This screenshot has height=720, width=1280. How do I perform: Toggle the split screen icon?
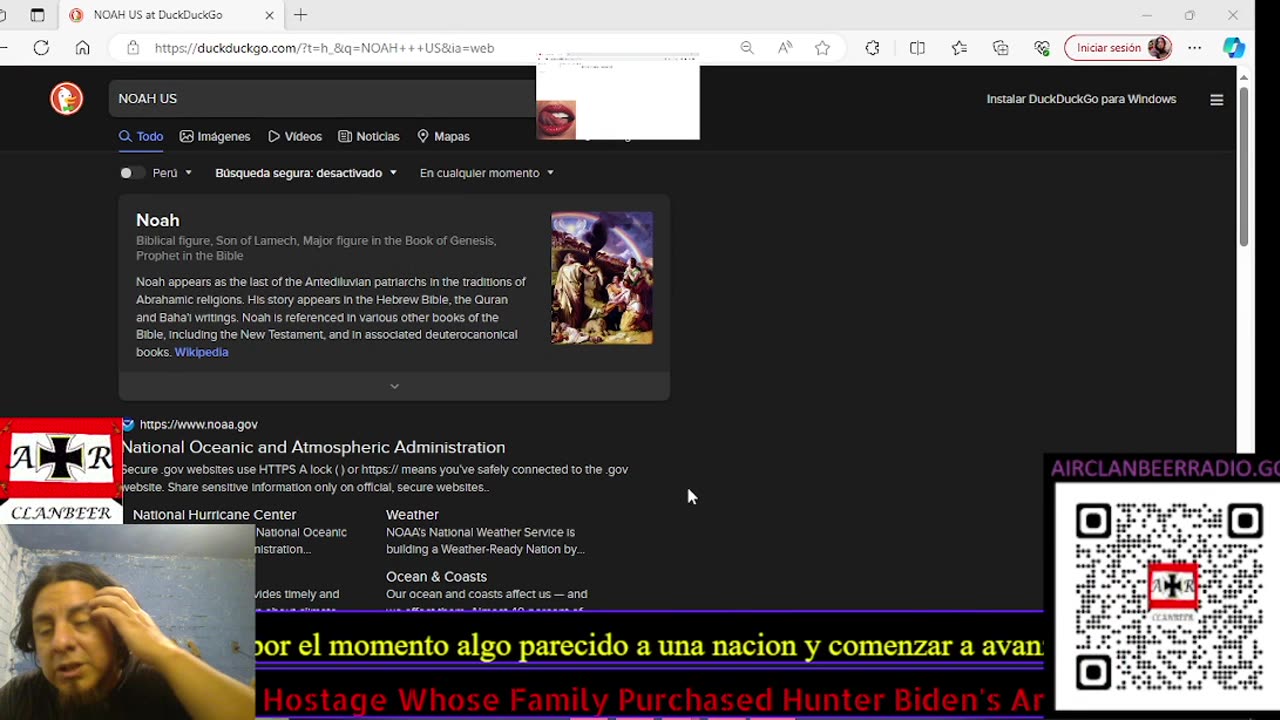[x=917, y=47]
